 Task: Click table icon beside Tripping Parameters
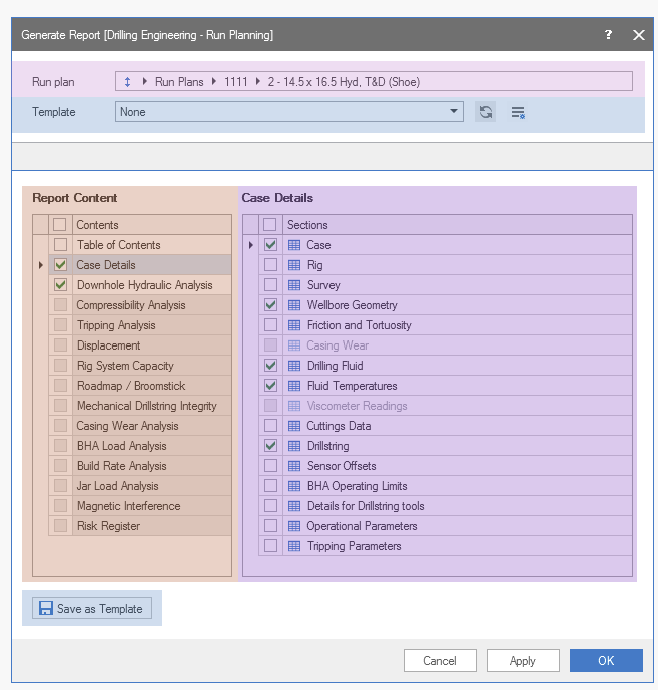pyautogui.click(x=294, y=546)
